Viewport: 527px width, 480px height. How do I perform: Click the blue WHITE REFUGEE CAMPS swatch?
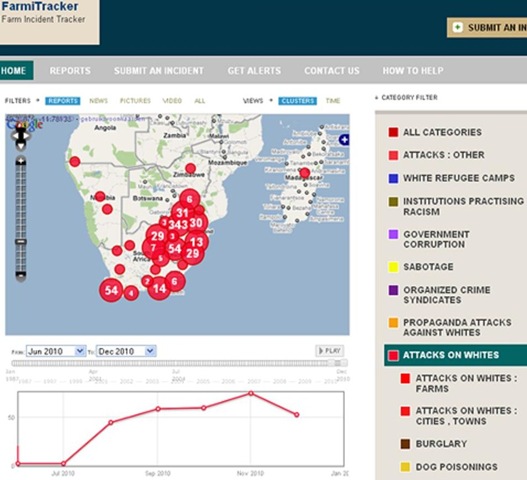point(393,178)
